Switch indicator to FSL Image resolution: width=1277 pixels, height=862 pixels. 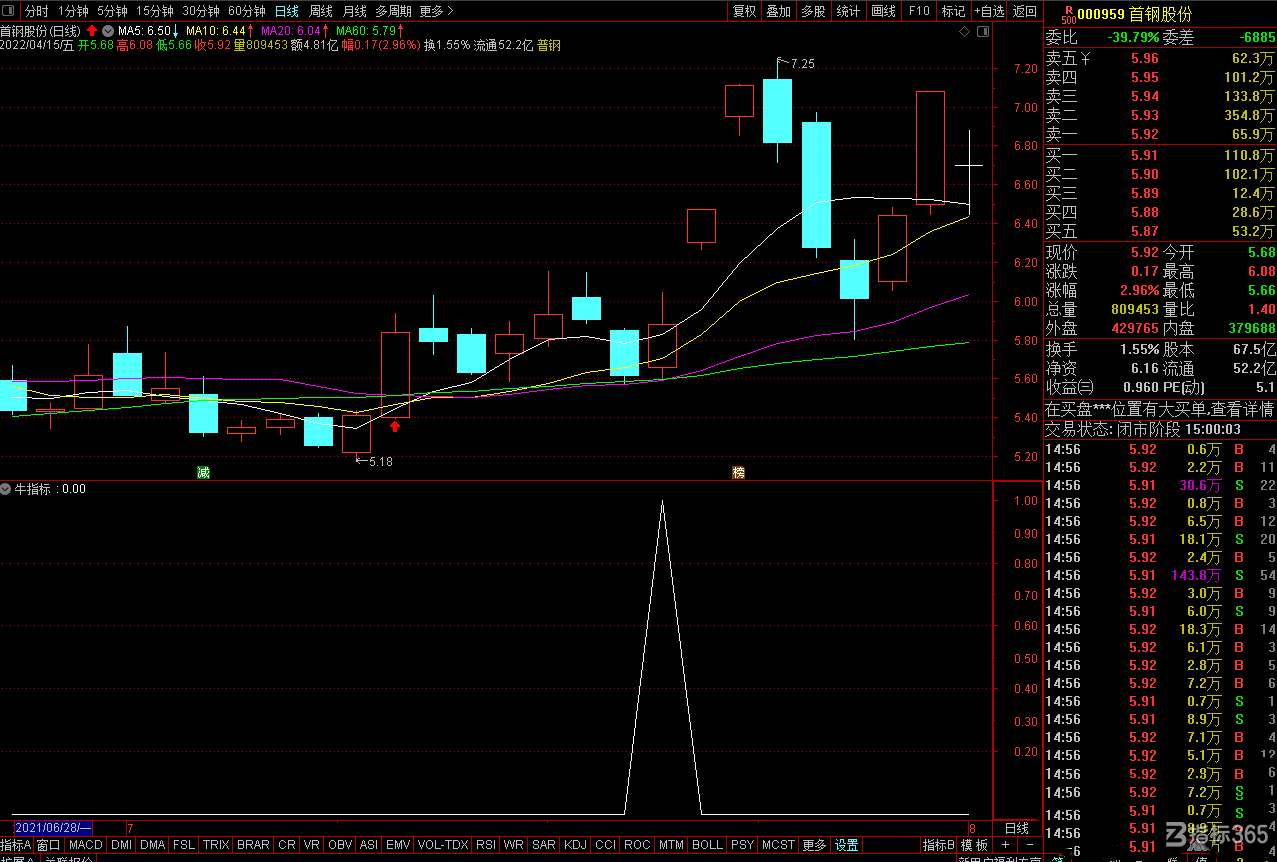pyautogui.click(x=184, y=845)
